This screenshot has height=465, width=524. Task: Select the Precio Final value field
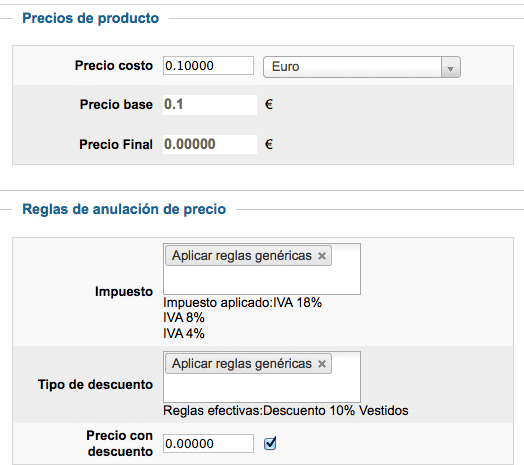pyautogui.click(x=210, y=144)
